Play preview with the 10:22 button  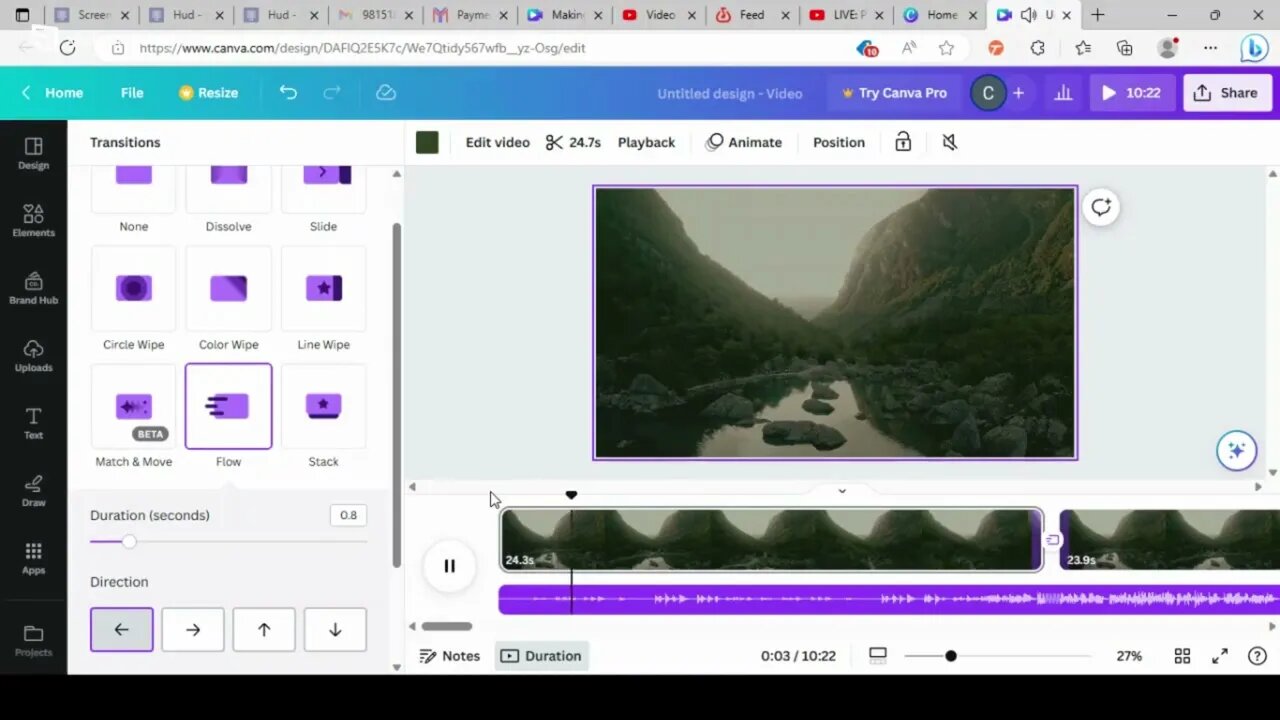coord(1131,92)
